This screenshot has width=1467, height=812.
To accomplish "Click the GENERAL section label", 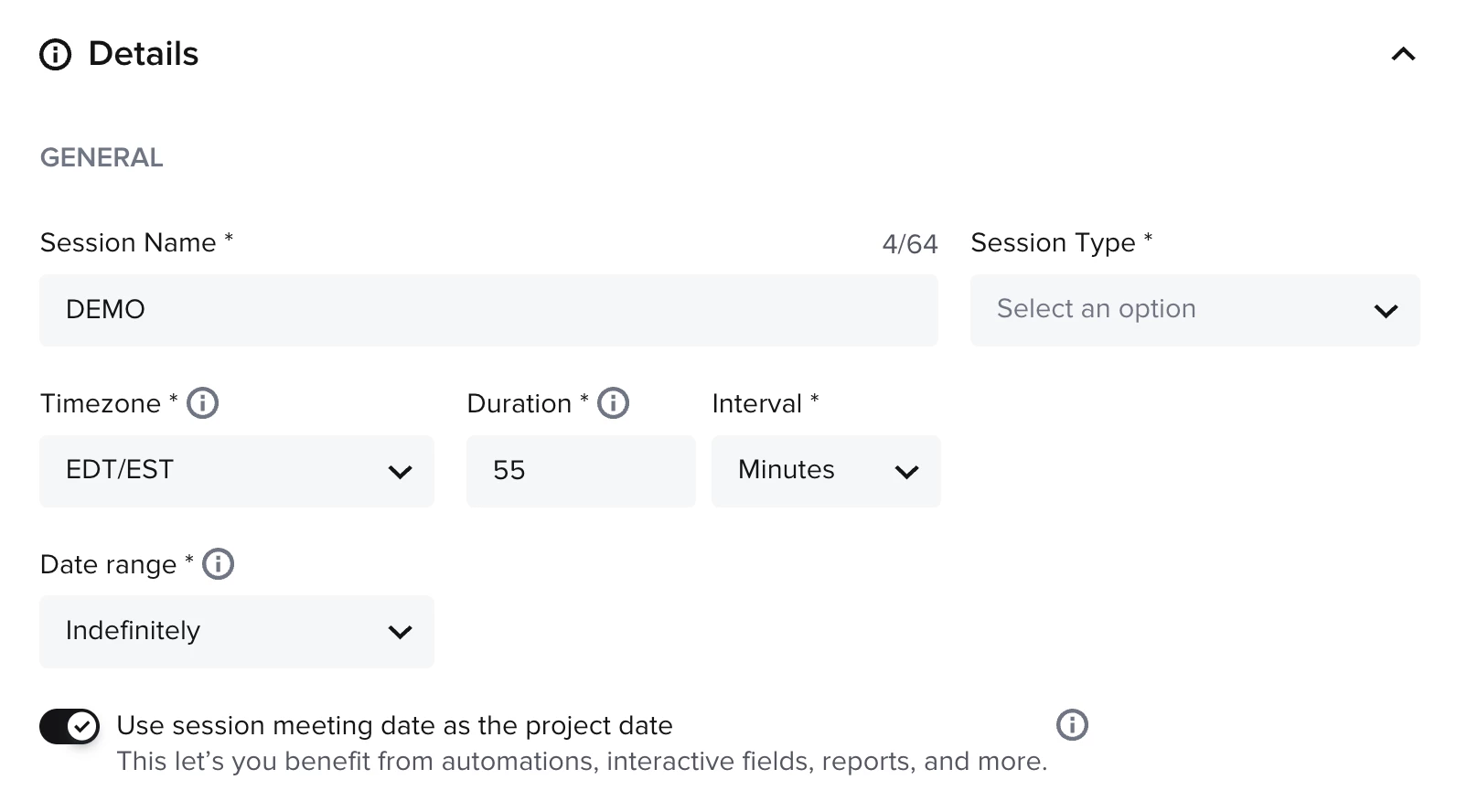I will point(102,158).
